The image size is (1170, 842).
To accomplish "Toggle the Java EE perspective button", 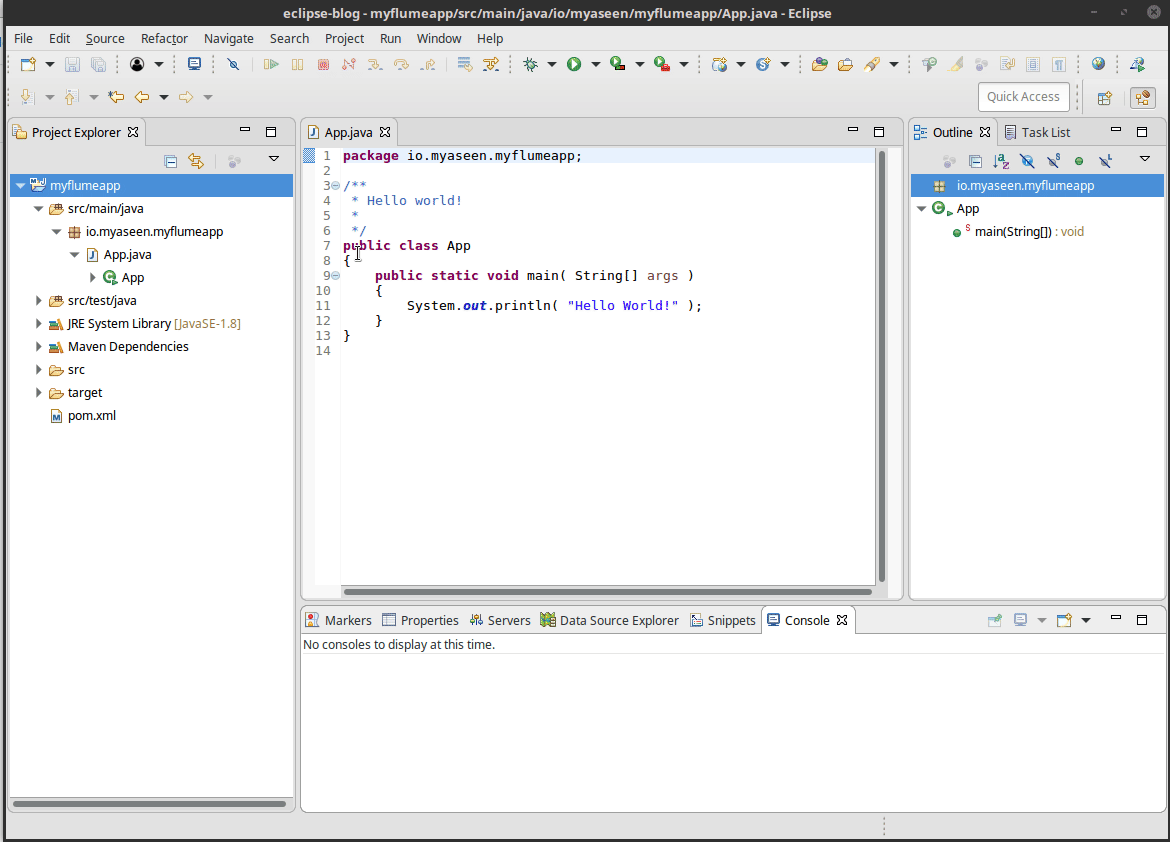I will point(1142,97).
